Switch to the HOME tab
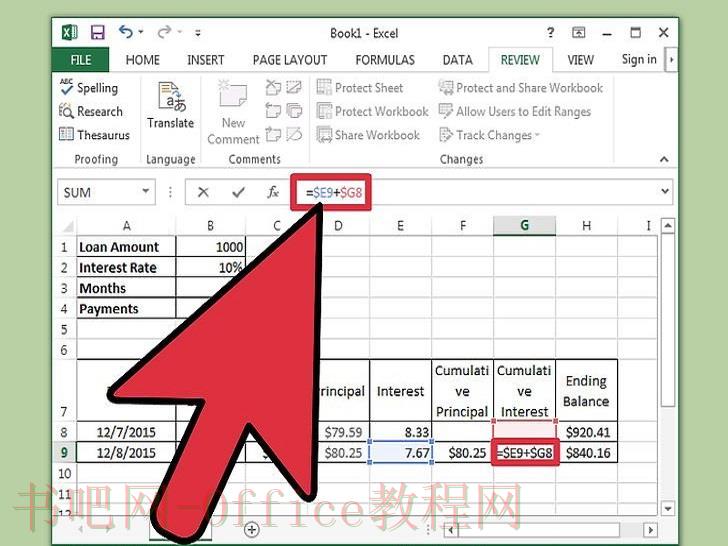This screenshot has width=728, height=546. 143,60
